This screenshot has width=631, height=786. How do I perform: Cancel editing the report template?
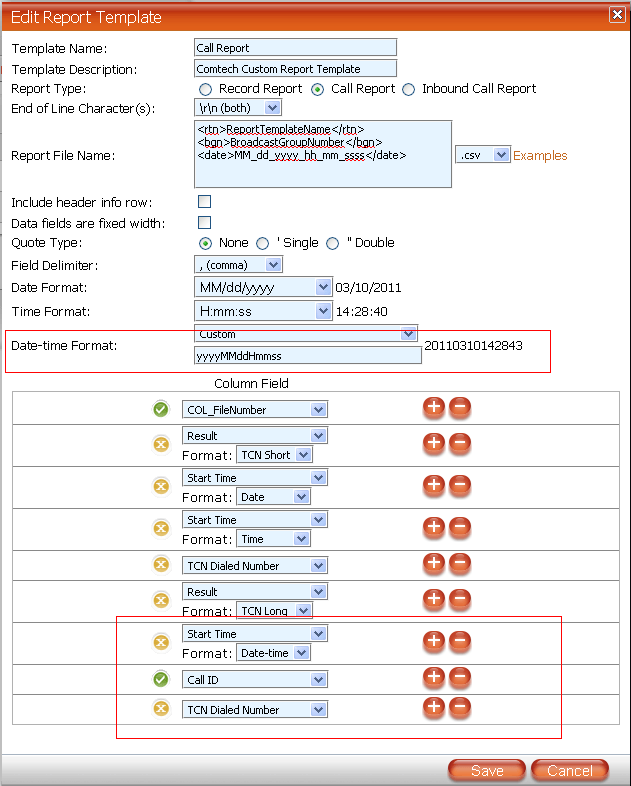coord(570,770)
